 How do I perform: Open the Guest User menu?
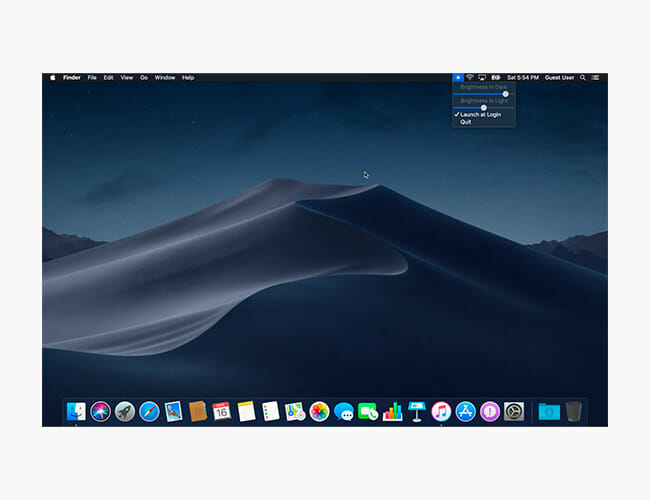559,78
